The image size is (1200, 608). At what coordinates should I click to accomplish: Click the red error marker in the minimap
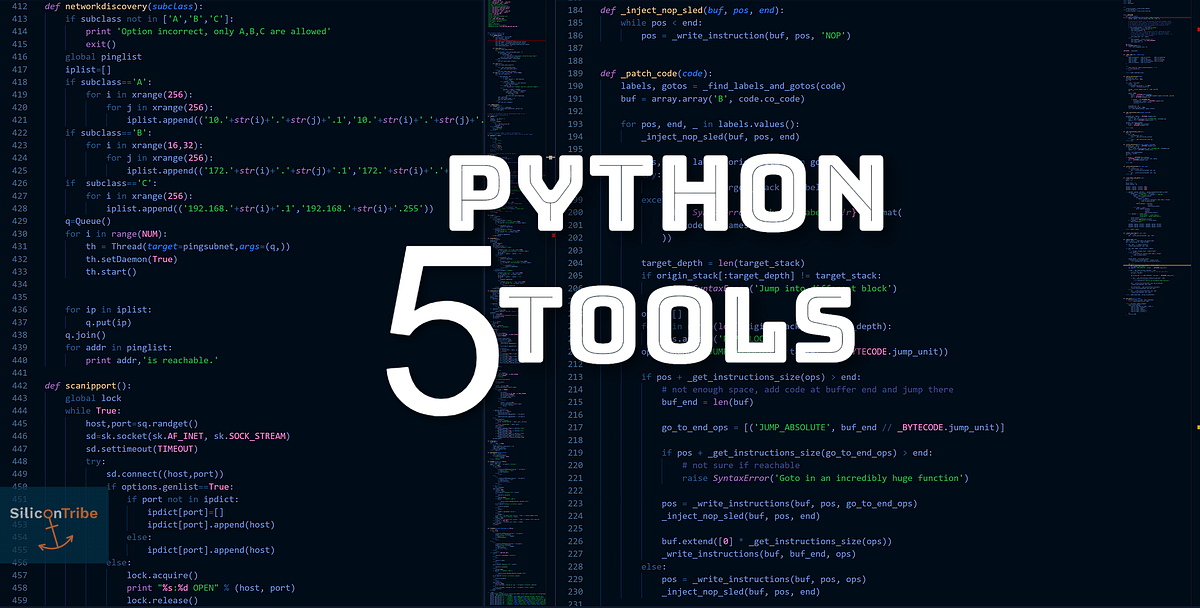[x=553, y=235]
